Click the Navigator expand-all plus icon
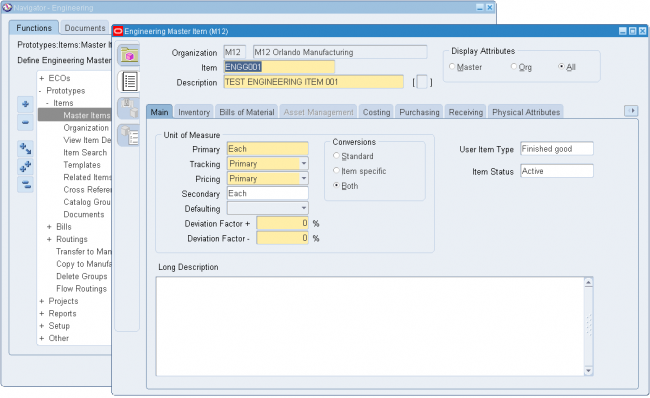The height and width of the screenshot is (398, 650). coord(25,166)
